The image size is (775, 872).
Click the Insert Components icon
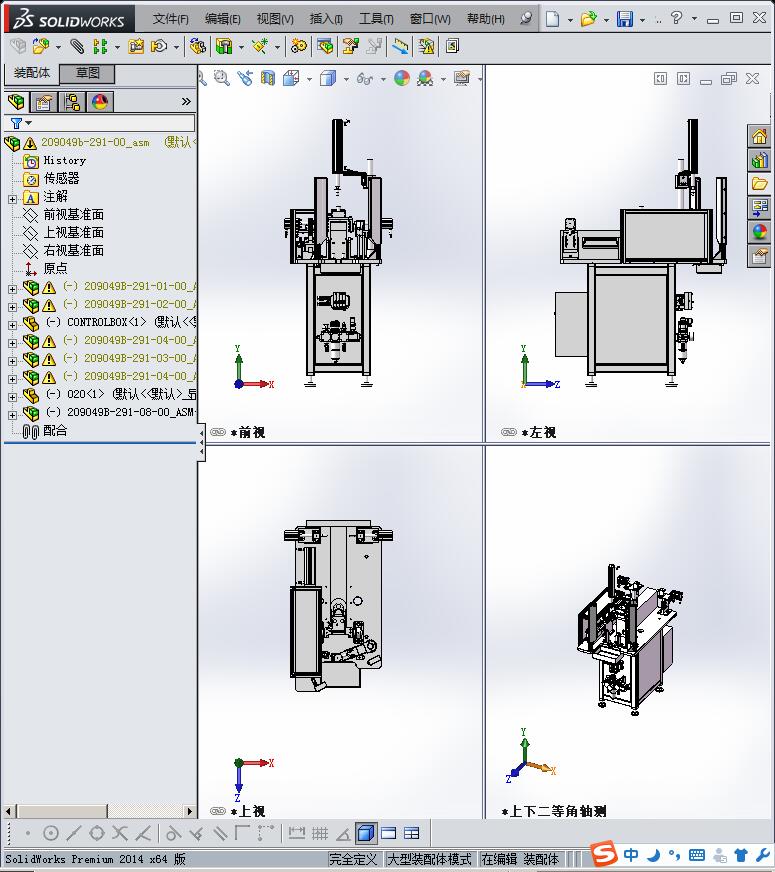(x=41, y=46)
